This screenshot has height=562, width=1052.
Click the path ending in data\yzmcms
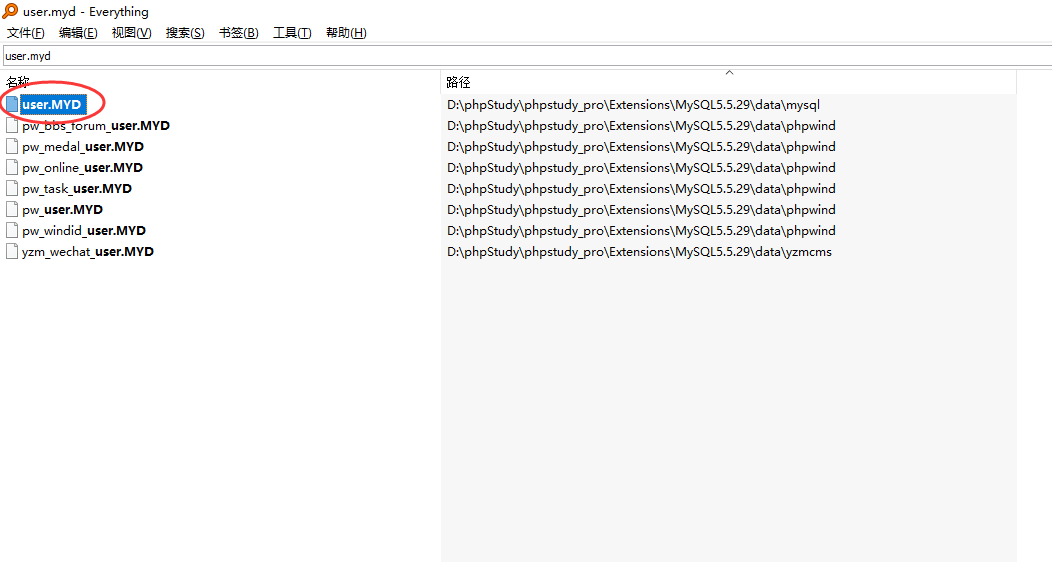point(639,251)
